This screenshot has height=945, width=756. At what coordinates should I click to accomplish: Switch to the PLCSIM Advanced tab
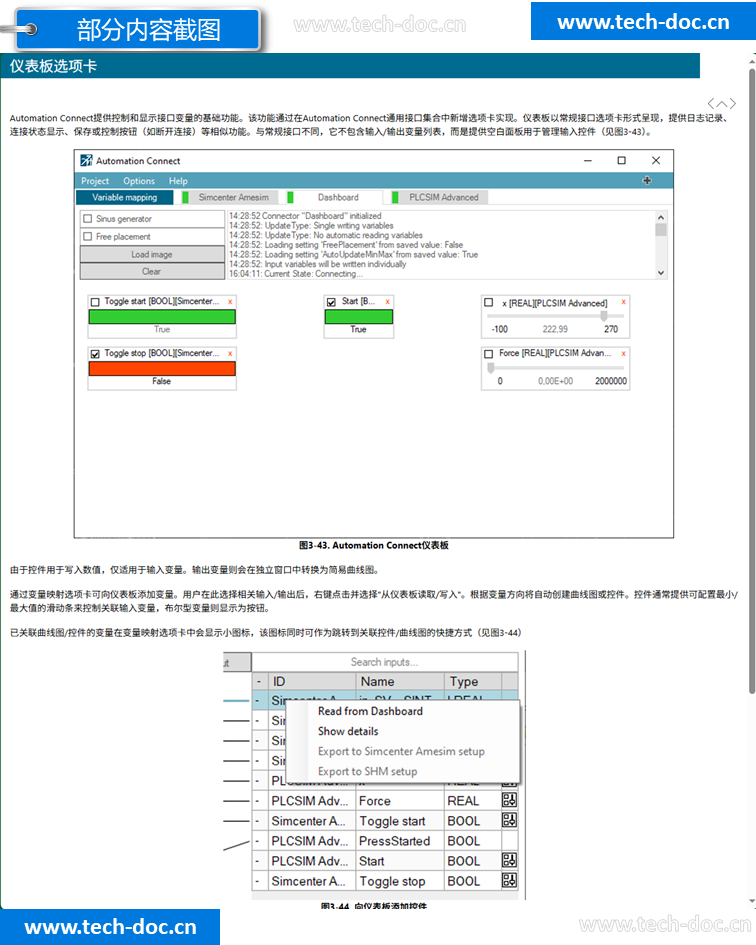(439, 197)
